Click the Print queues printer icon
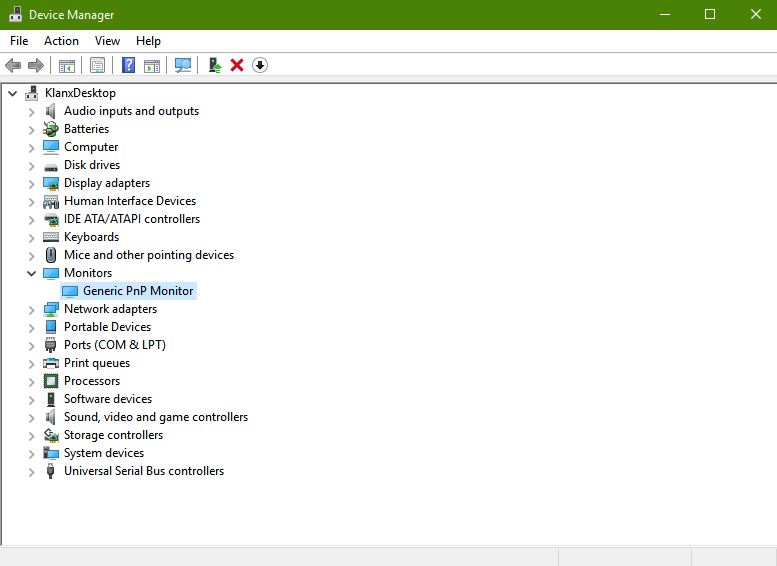 coord(51,363)
